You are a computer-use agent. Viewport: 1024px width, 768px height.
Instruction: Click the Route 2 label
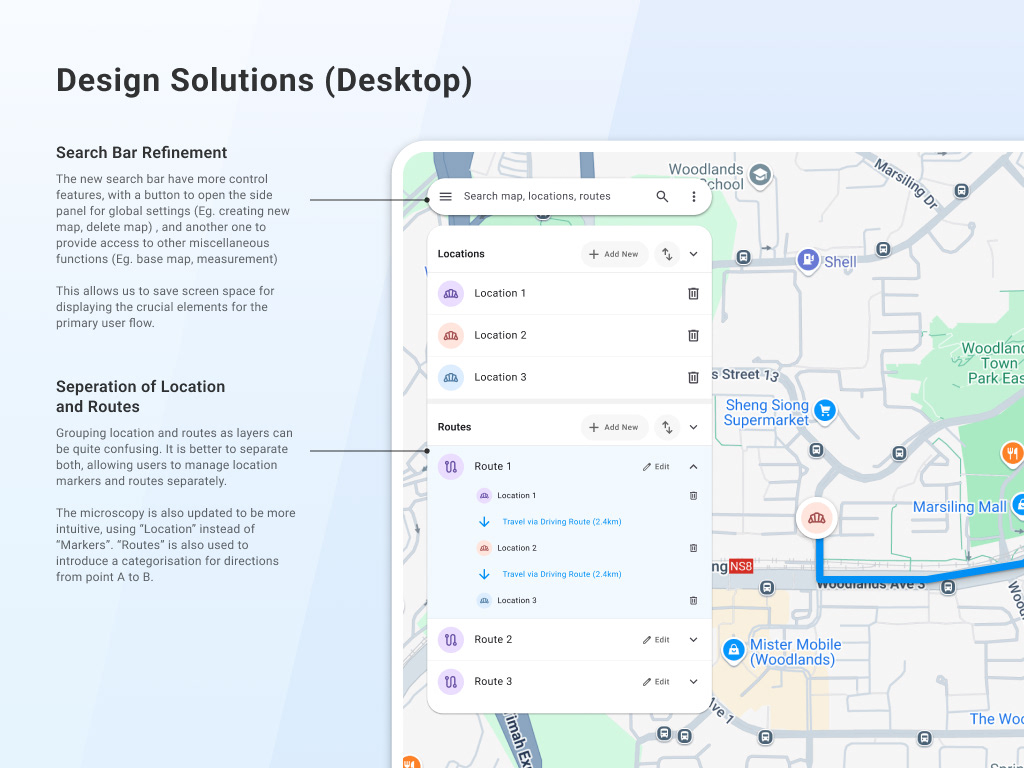[493, 639]
